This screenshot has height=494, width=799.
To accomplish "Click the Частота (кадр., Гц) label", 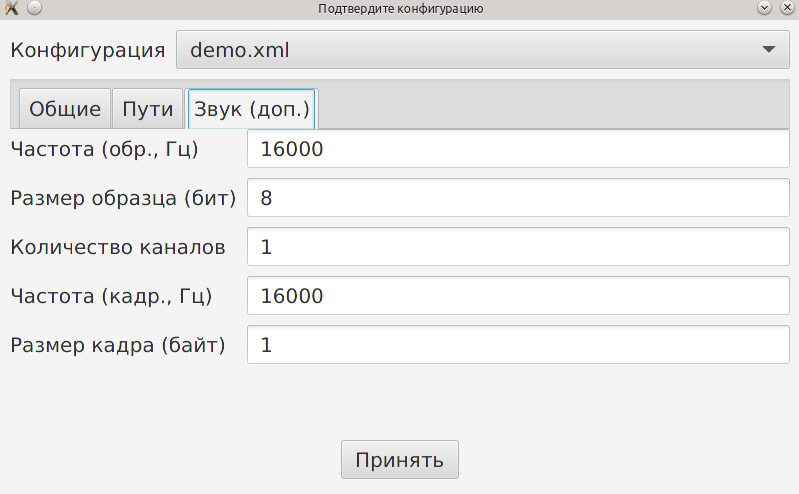I will [x=111, y=296].
